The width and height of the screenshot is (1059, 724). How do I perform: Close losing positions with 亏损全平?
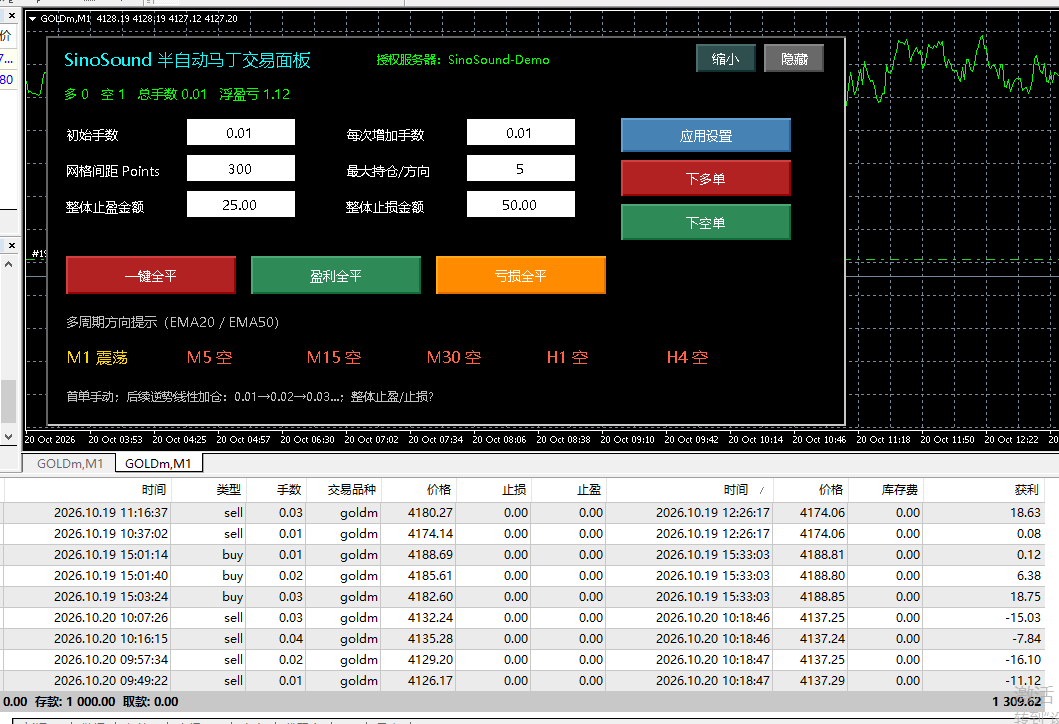[521, 276]
